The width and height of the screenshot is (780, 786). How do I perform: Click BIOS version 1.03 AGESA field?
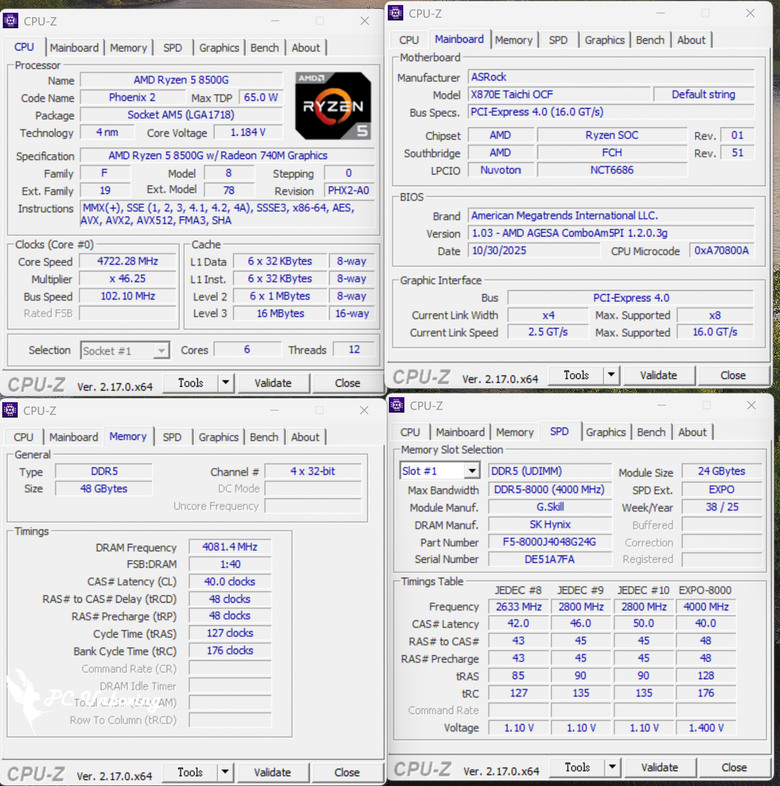tap(611, 233)
